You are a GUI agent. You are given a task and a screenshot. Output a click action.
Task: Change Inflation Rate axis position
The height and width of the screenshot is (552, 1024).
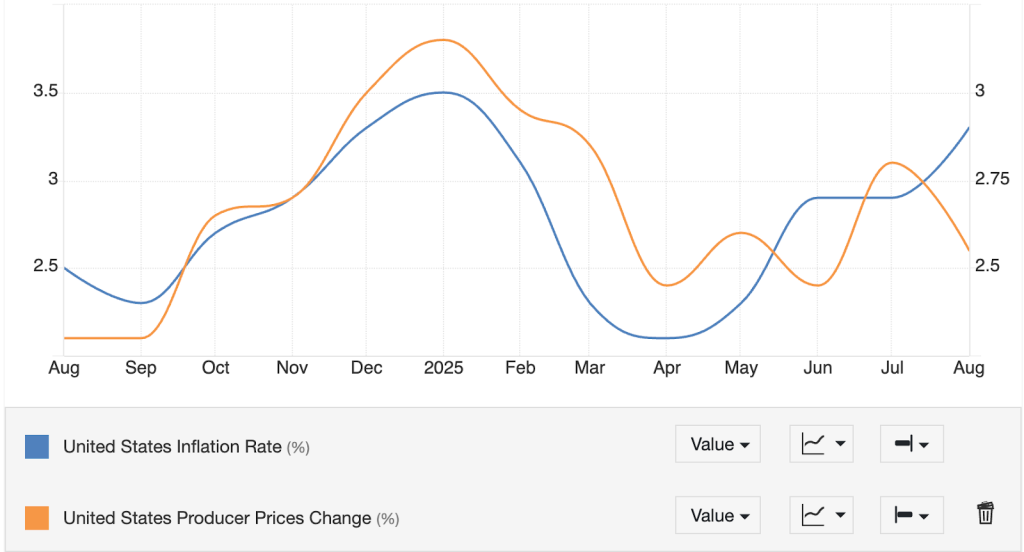click(x=911, y=444)
